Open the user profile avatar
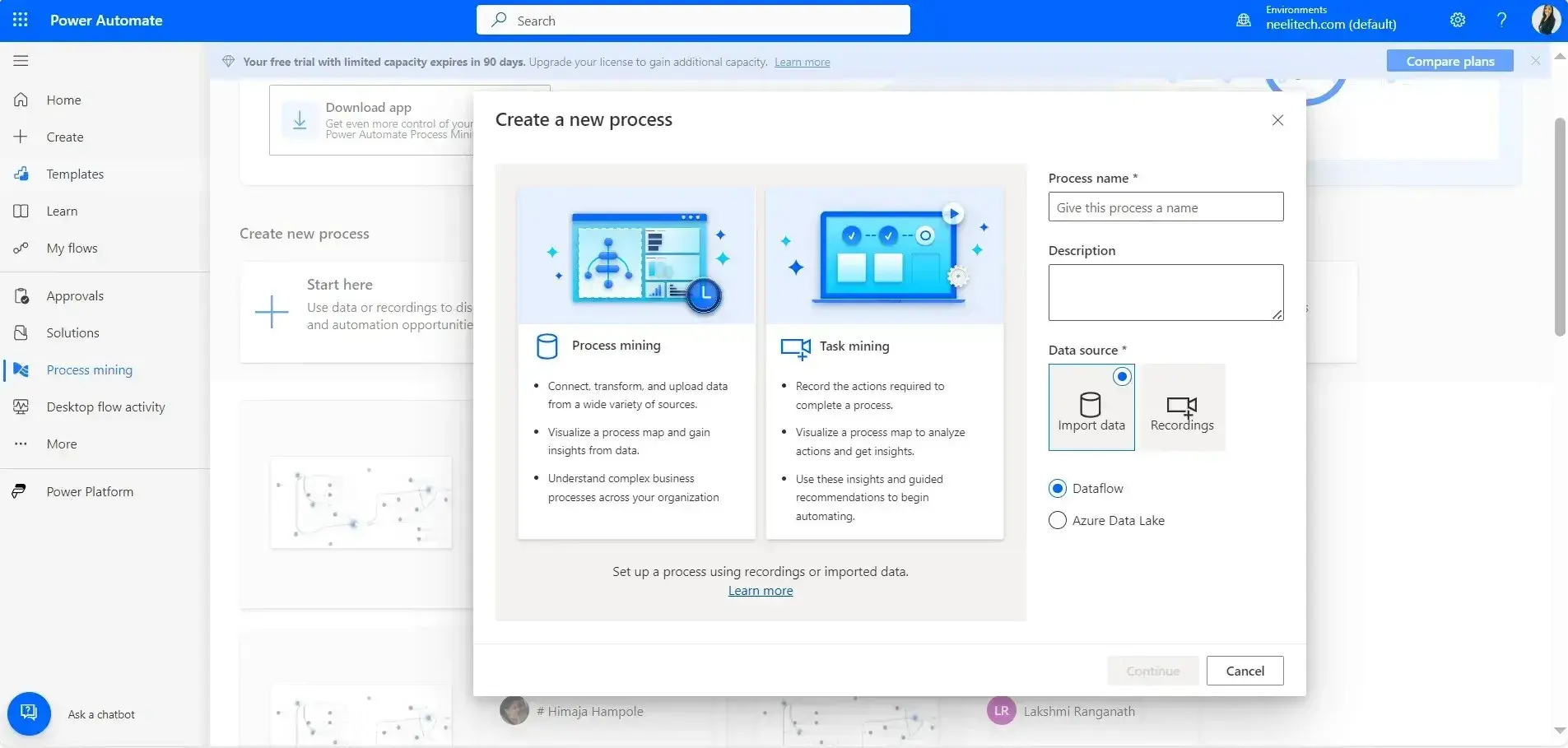The height and width of the screenshot is (748, 1568). [1546, 20]
